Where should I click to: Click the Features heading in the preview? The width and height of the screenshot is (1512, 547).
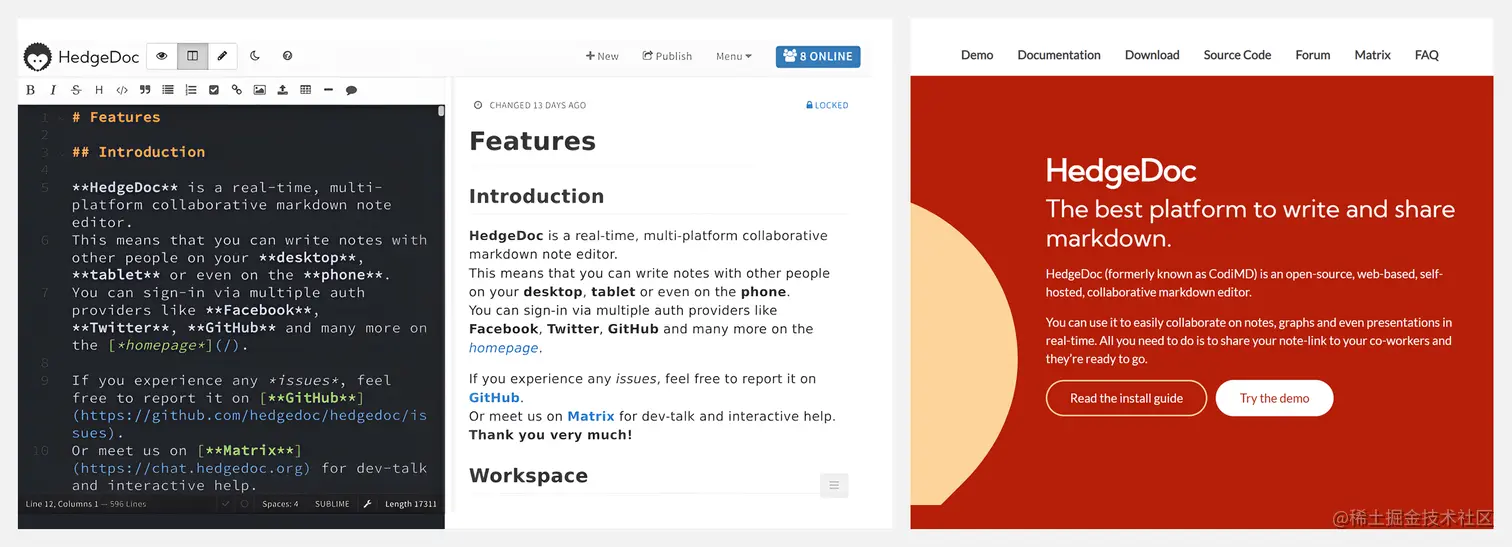pyautogui.click(x=532, y=142)
